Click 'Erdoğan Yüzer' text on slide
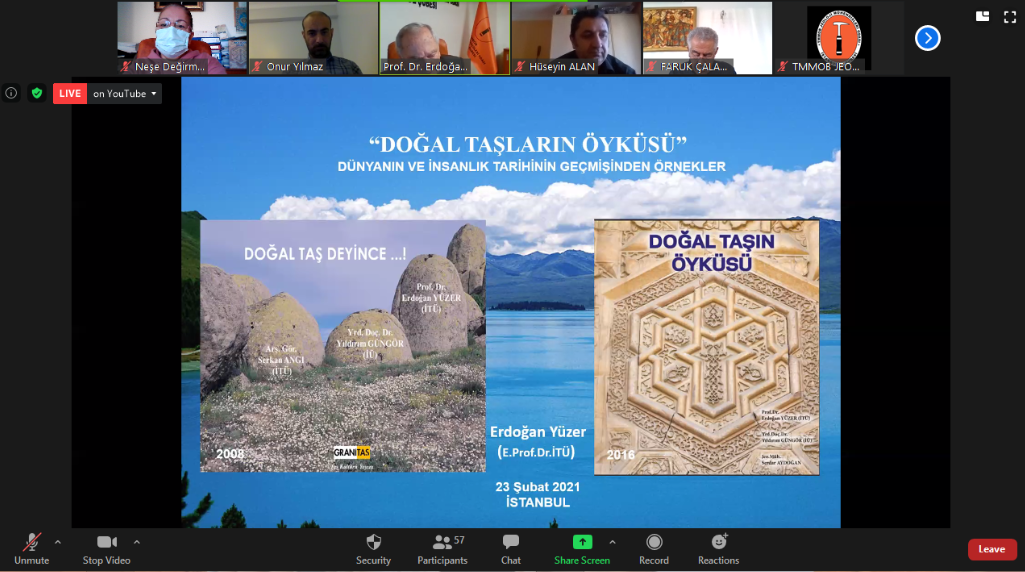This screenshot has height=572, width=1025. coord(538,432)
